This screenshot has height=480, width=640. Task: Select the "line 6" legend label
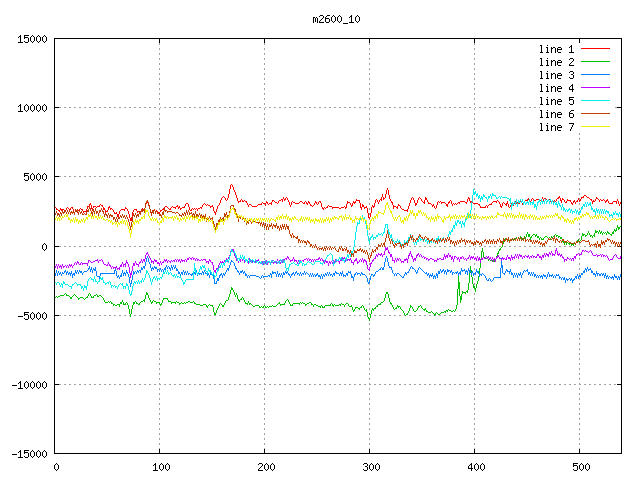coord(557,114)
